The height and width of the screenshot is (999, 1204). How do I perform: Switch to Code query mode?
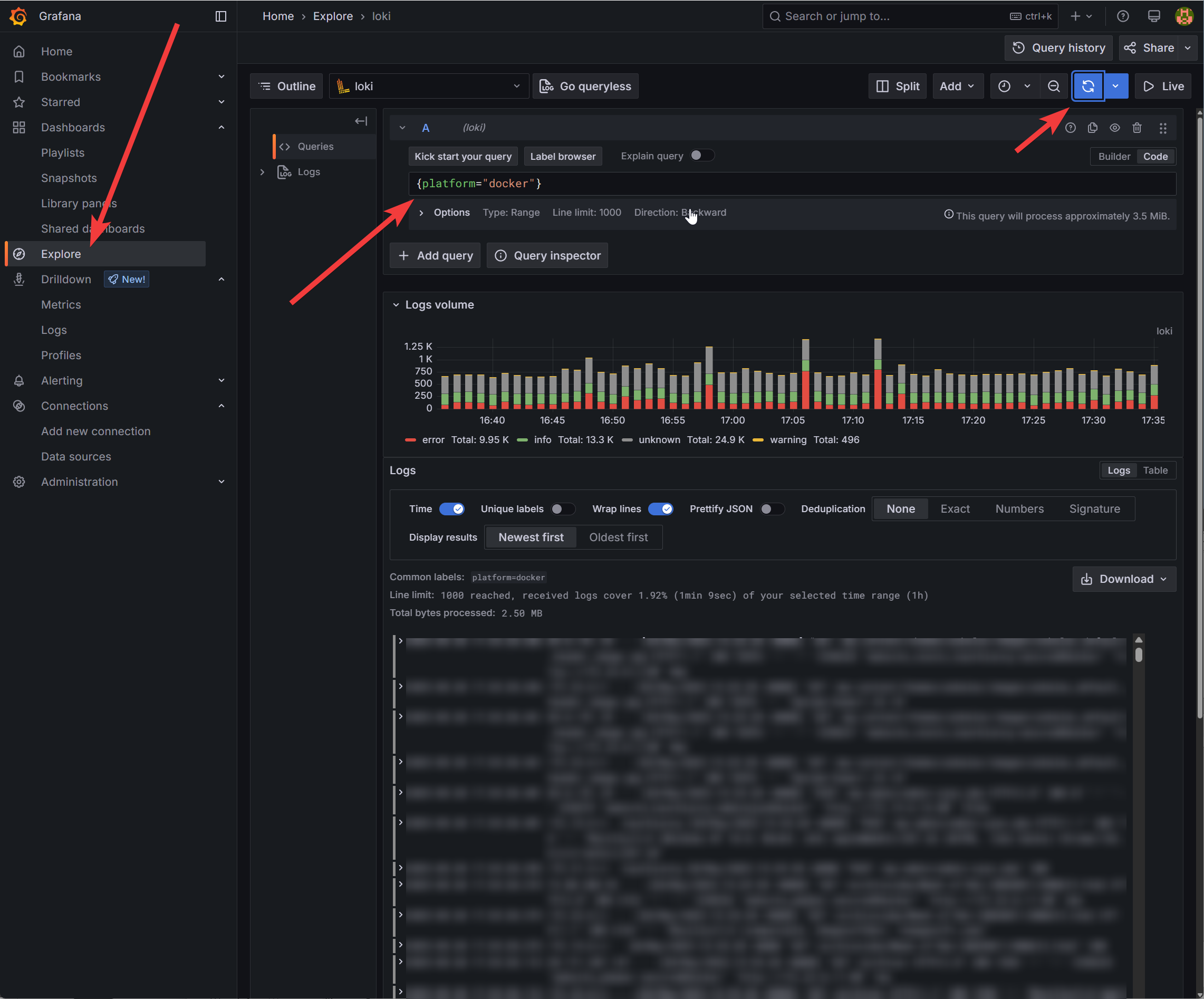pyautogui.click(x=1155, y=156)
